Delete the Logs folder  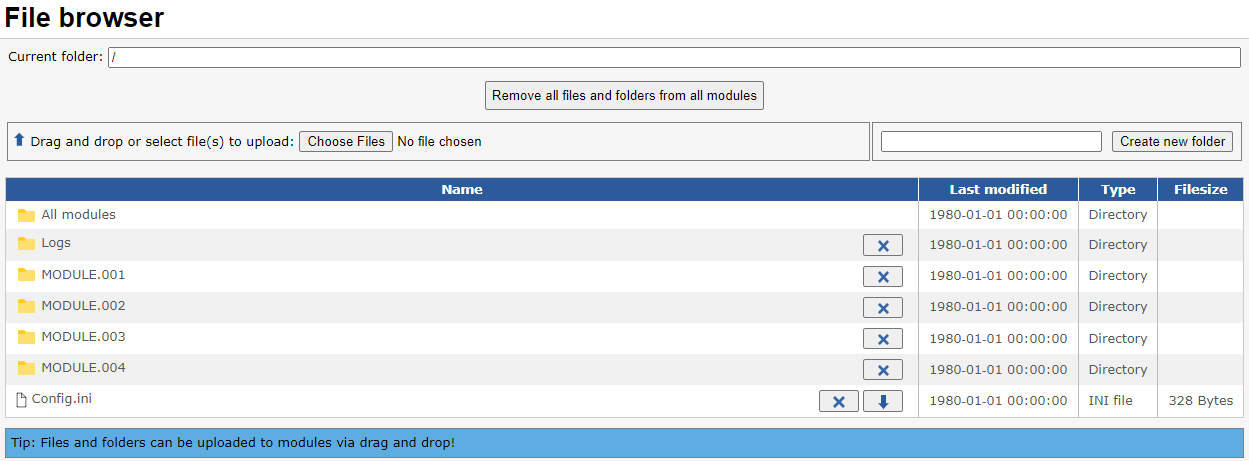tap(882, 245)
